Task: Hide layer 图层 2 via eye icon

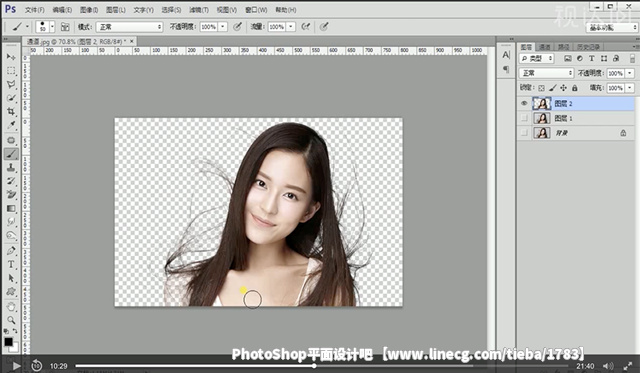Action: 524,103
